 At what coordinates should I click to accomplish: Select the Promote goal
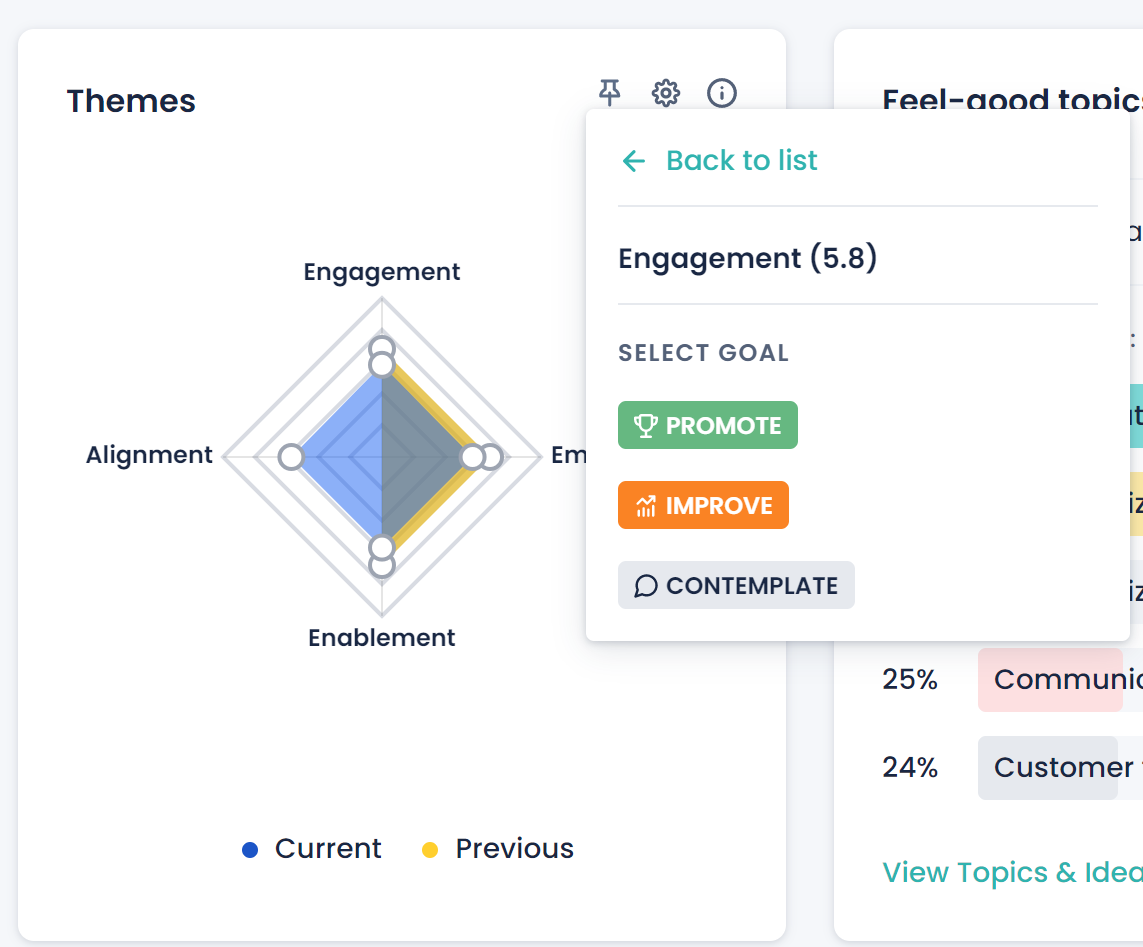click(x=707, y=425)
